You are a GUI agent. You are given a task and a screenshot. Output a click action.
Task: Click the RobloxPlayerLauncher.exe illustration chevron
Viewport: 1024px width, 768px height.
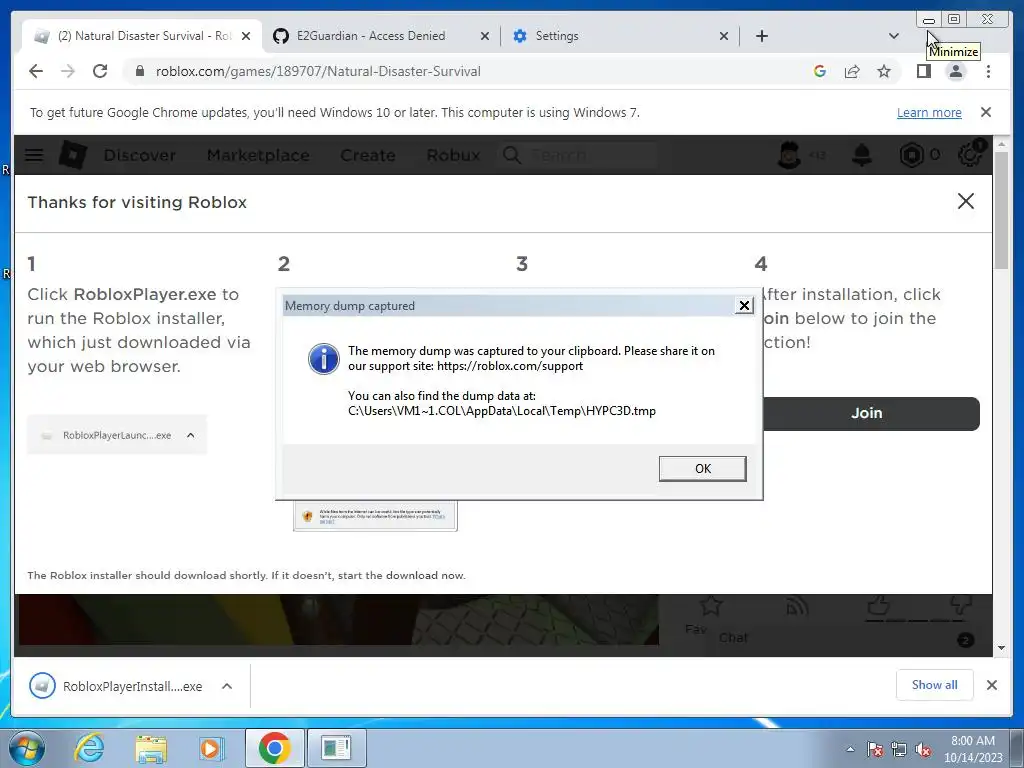pos(191,435)
